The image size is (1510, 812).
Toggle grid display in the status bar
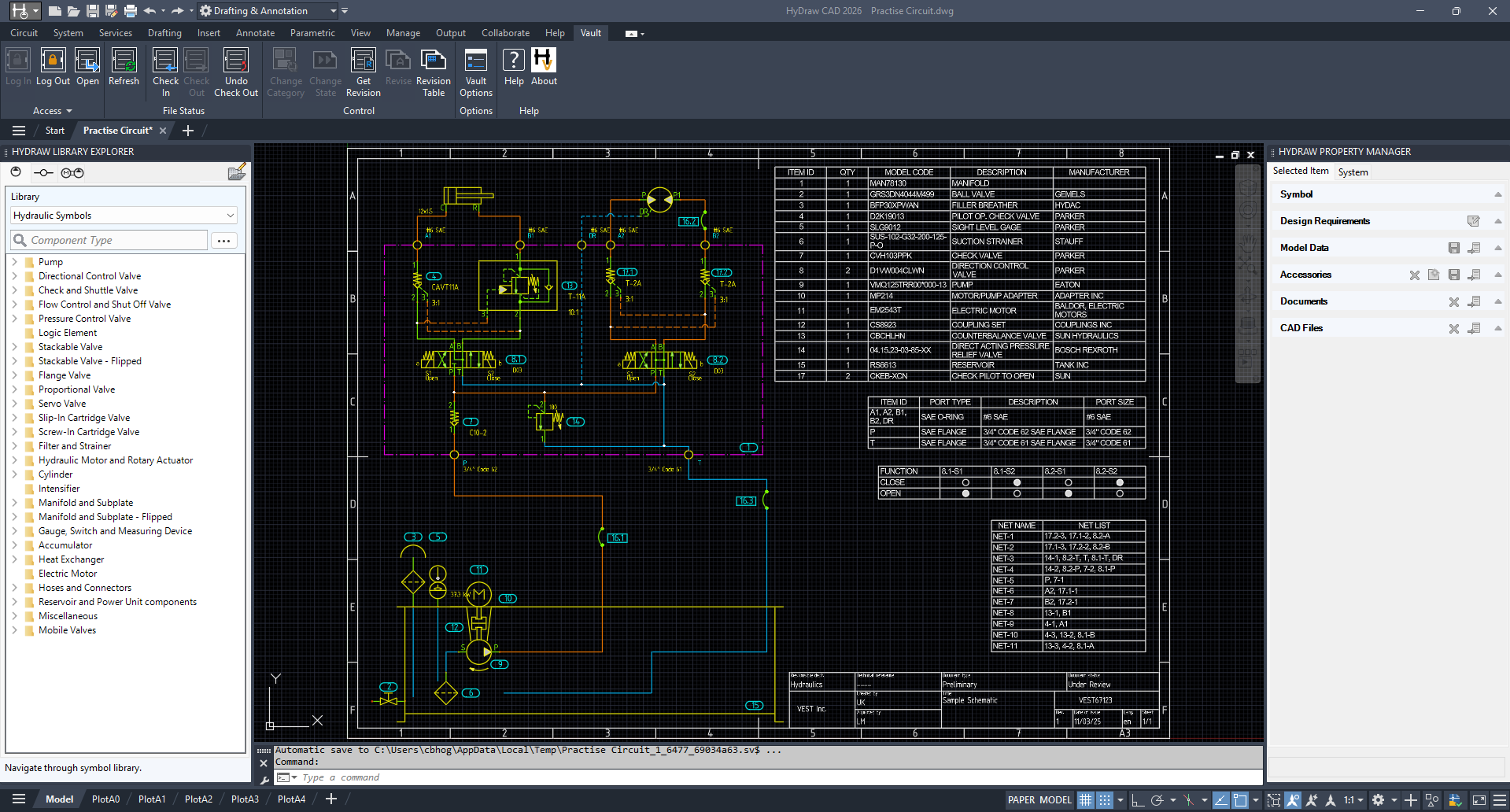tap(1085, 799)
